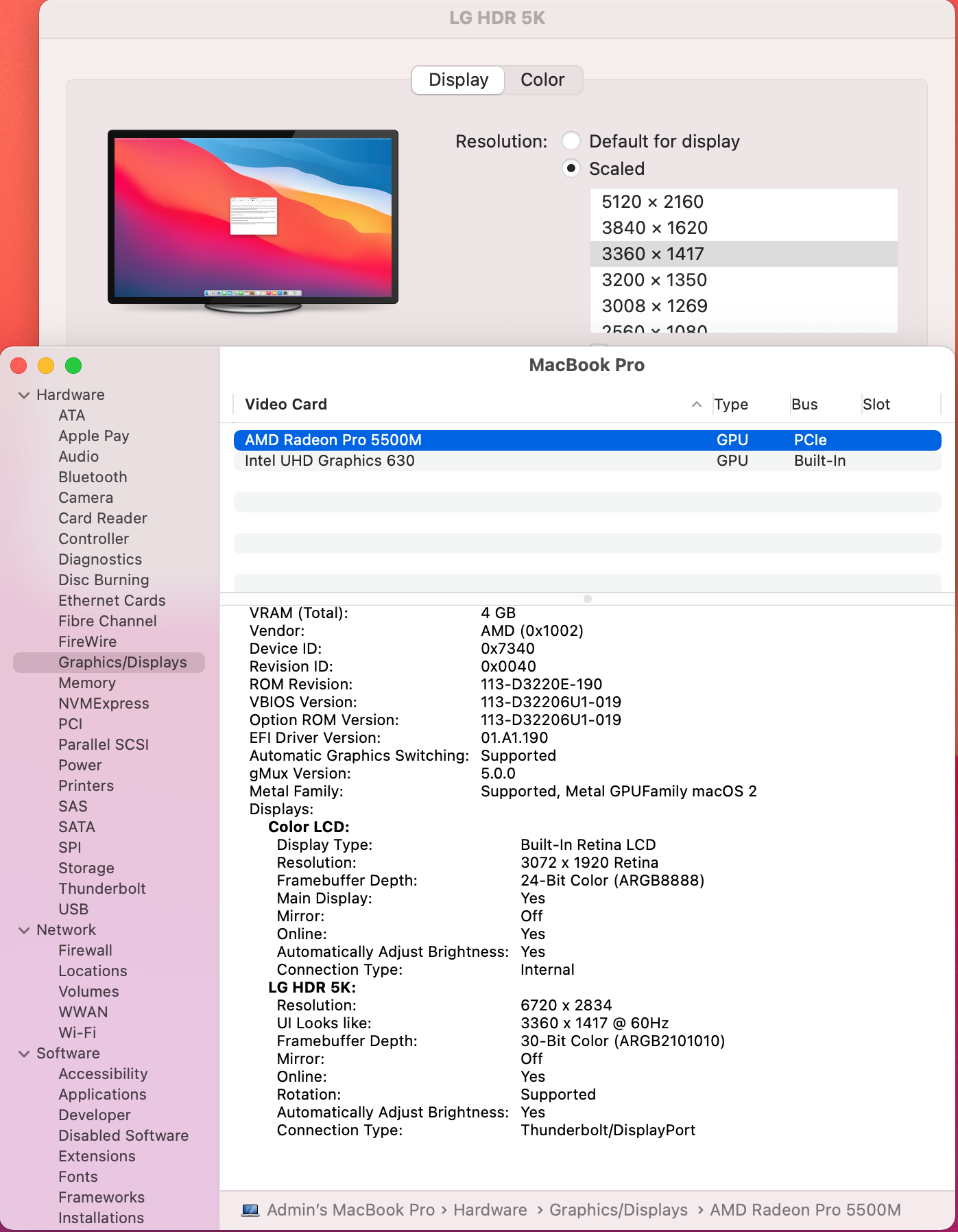Switch to the Color tab
This screenshot has height=1232, width=958.
(x=542, y=80)
